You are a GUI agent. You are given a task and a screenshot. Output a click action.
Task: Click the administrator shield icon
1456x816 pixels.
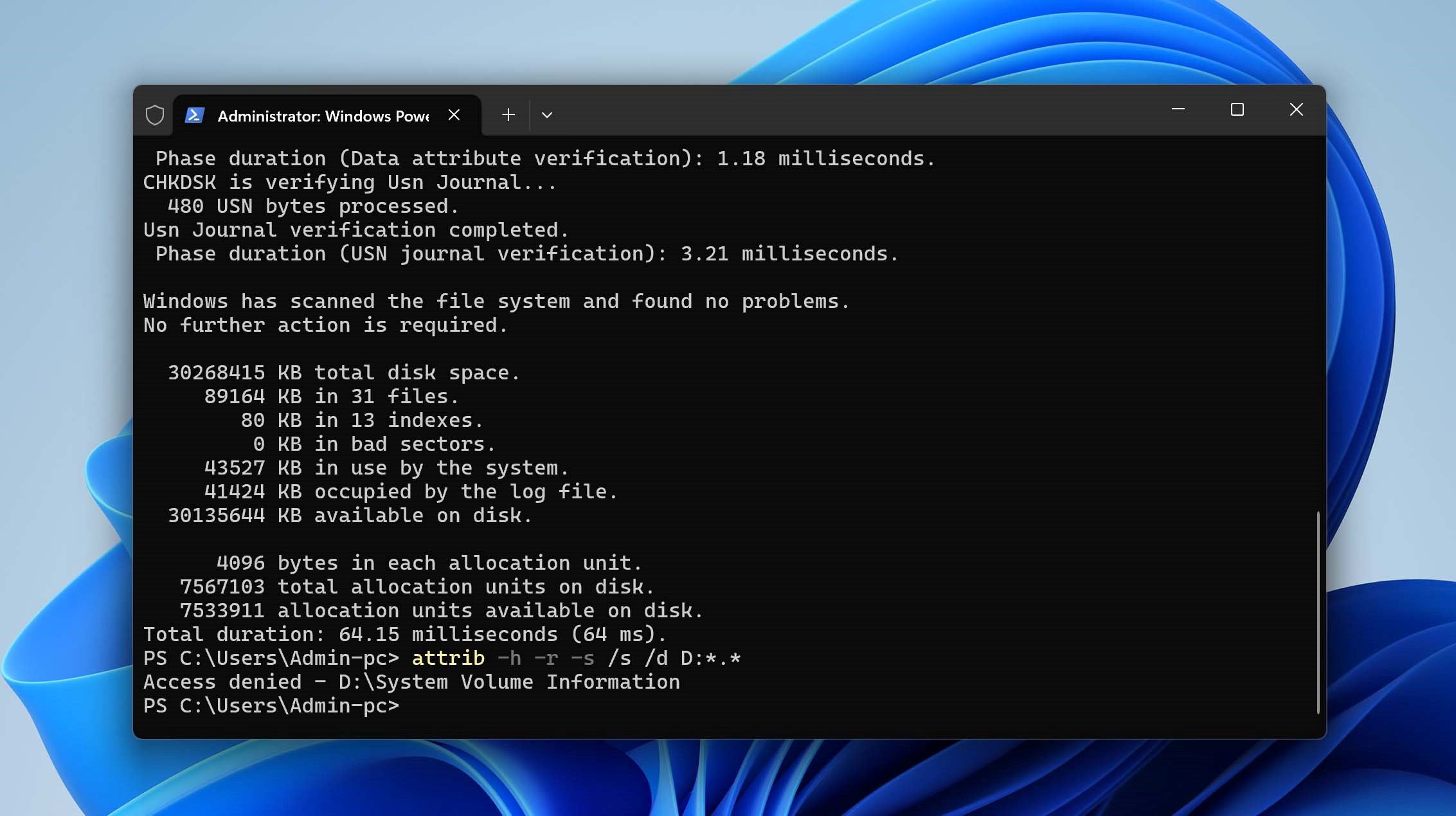(154, 115)
